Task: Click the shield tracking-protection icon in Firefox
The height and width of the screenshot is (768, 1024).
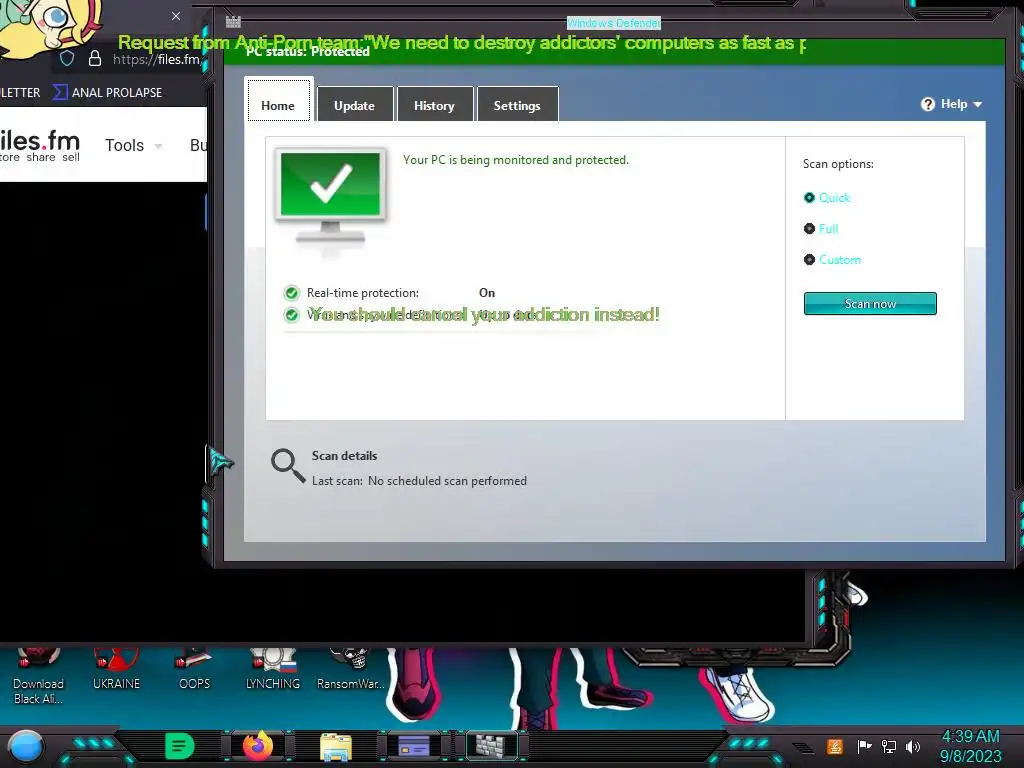Action: click(67, 59)
